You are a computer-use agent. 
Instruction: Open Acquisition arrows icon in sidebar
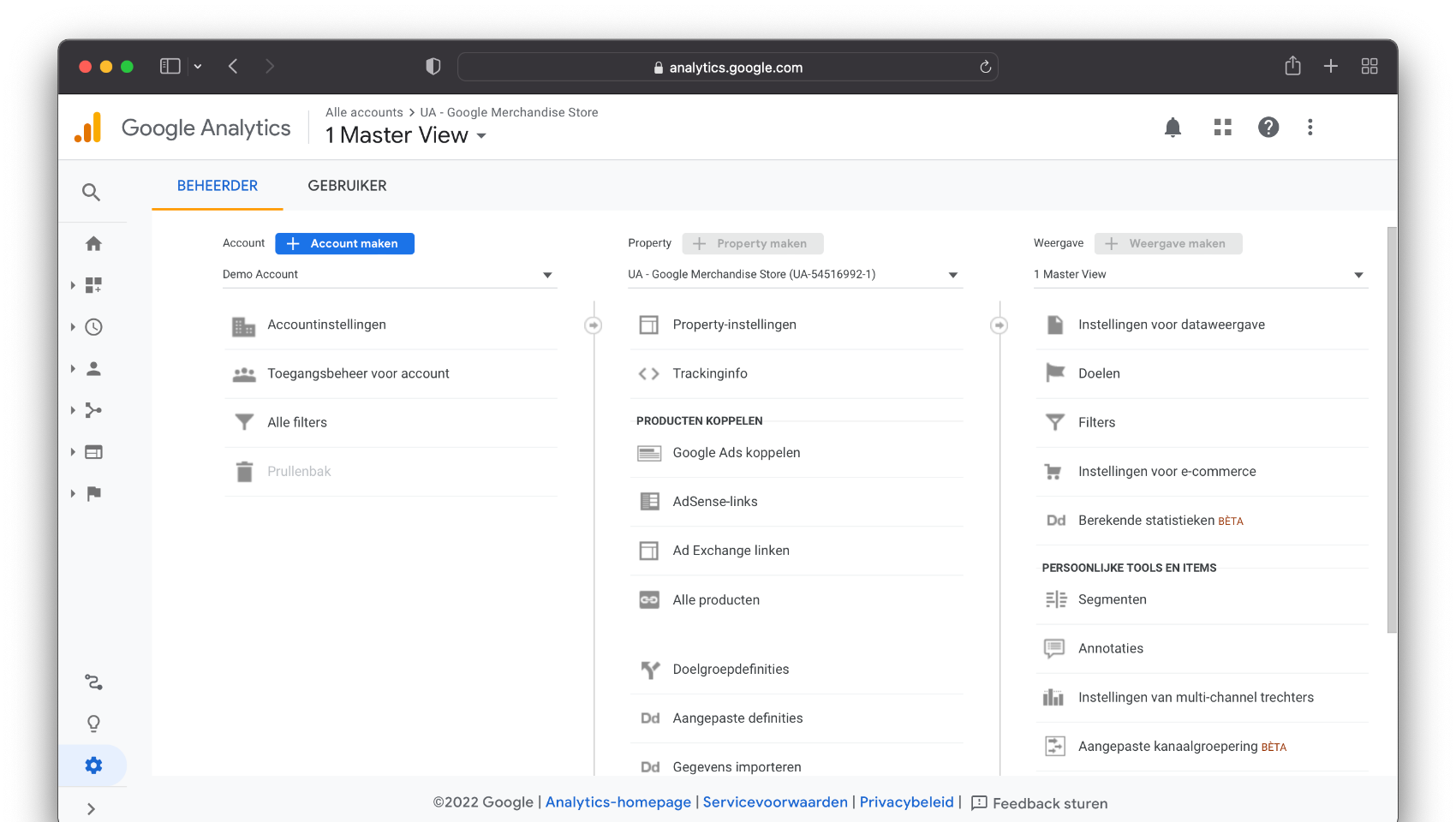[94, 410]
